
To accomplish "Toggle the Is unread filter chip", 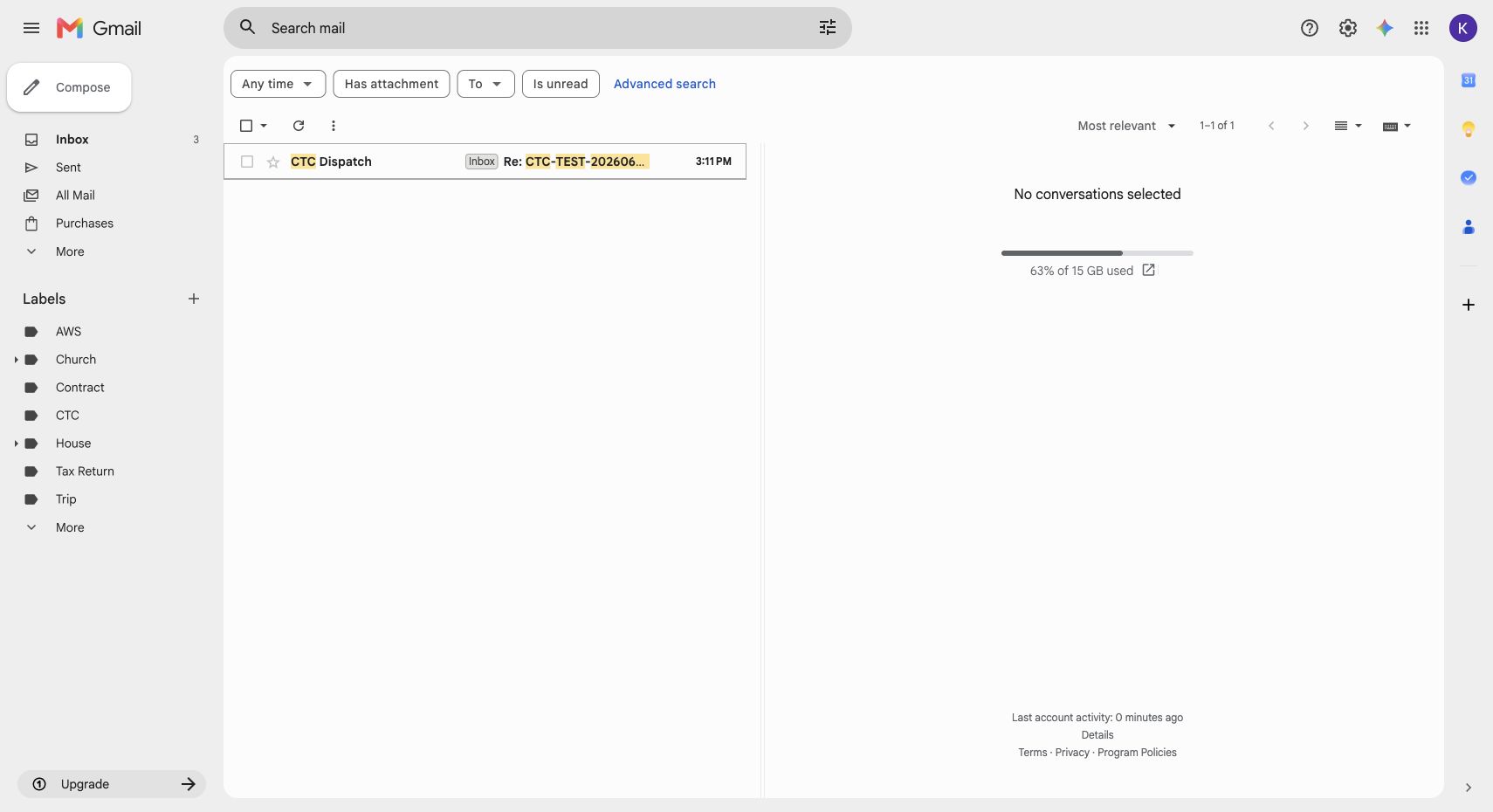I will (x=561, y=84).
